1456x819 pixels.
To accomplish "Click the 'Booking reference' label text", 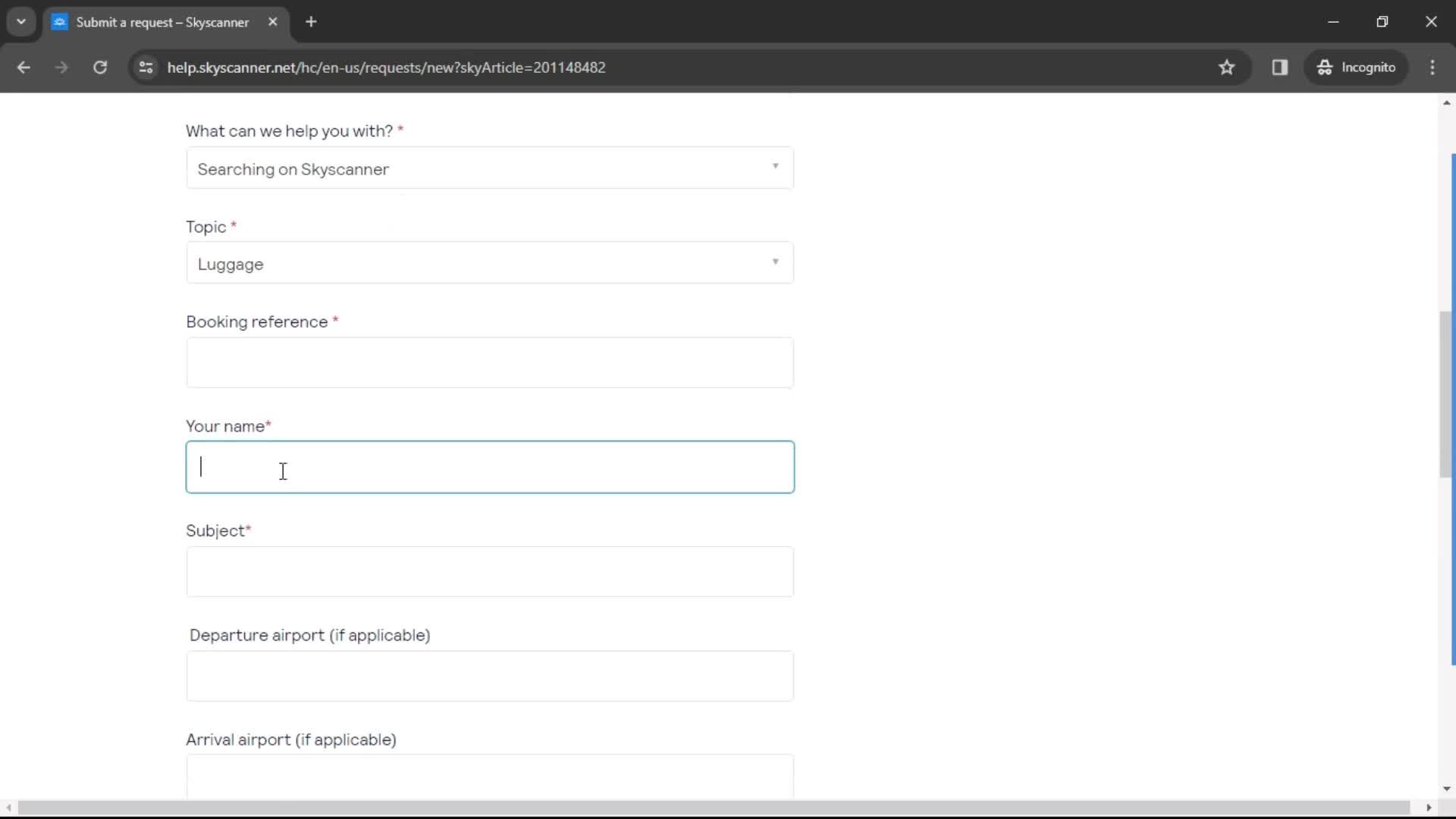I will (257, 322).
